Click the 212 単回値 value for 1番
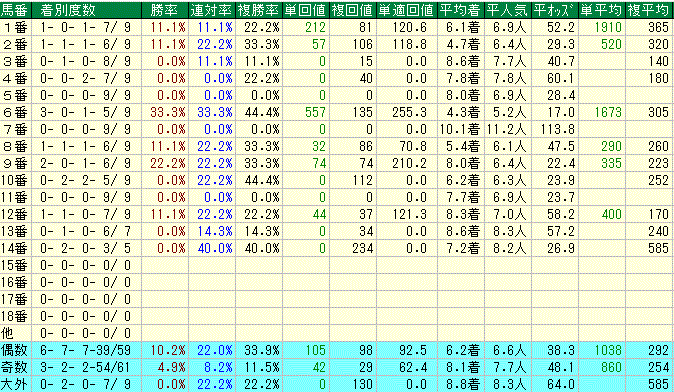This screenshot has height=392, width=674. (x=315, y=28)
